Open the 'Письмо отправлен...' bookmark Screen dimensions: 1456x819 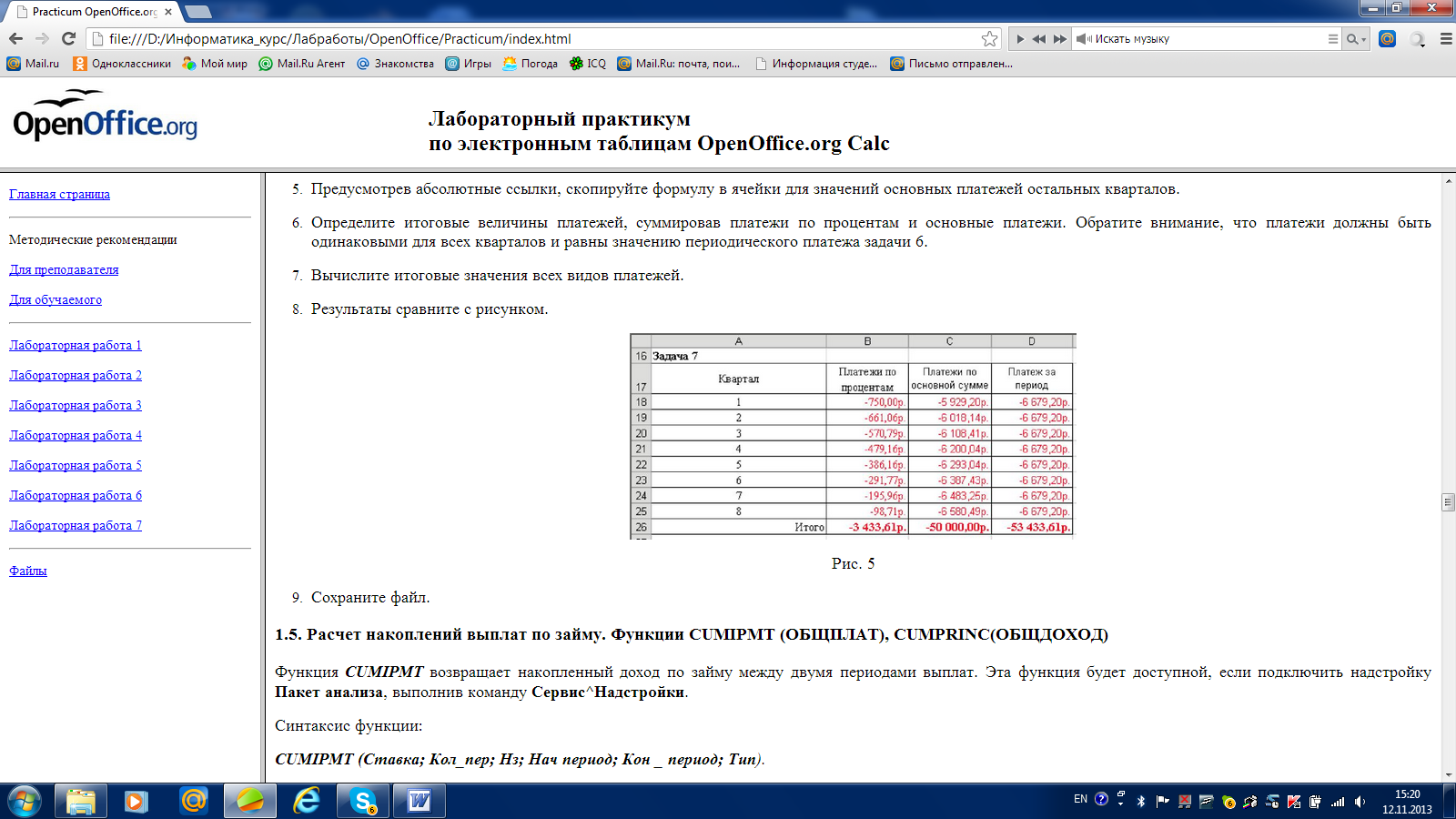pos(951,63)
